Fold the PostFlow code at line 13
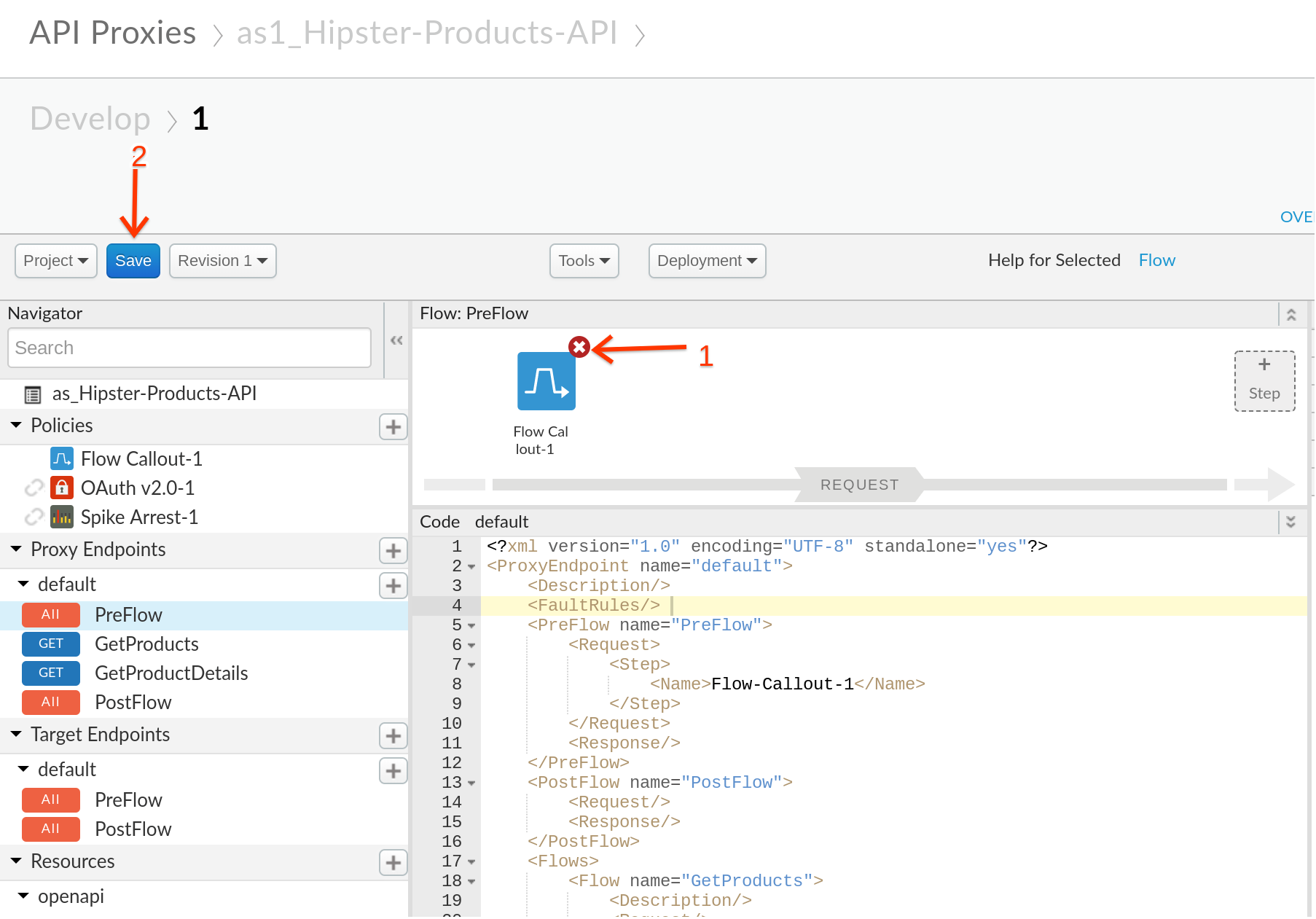 [x=471, y=783]
